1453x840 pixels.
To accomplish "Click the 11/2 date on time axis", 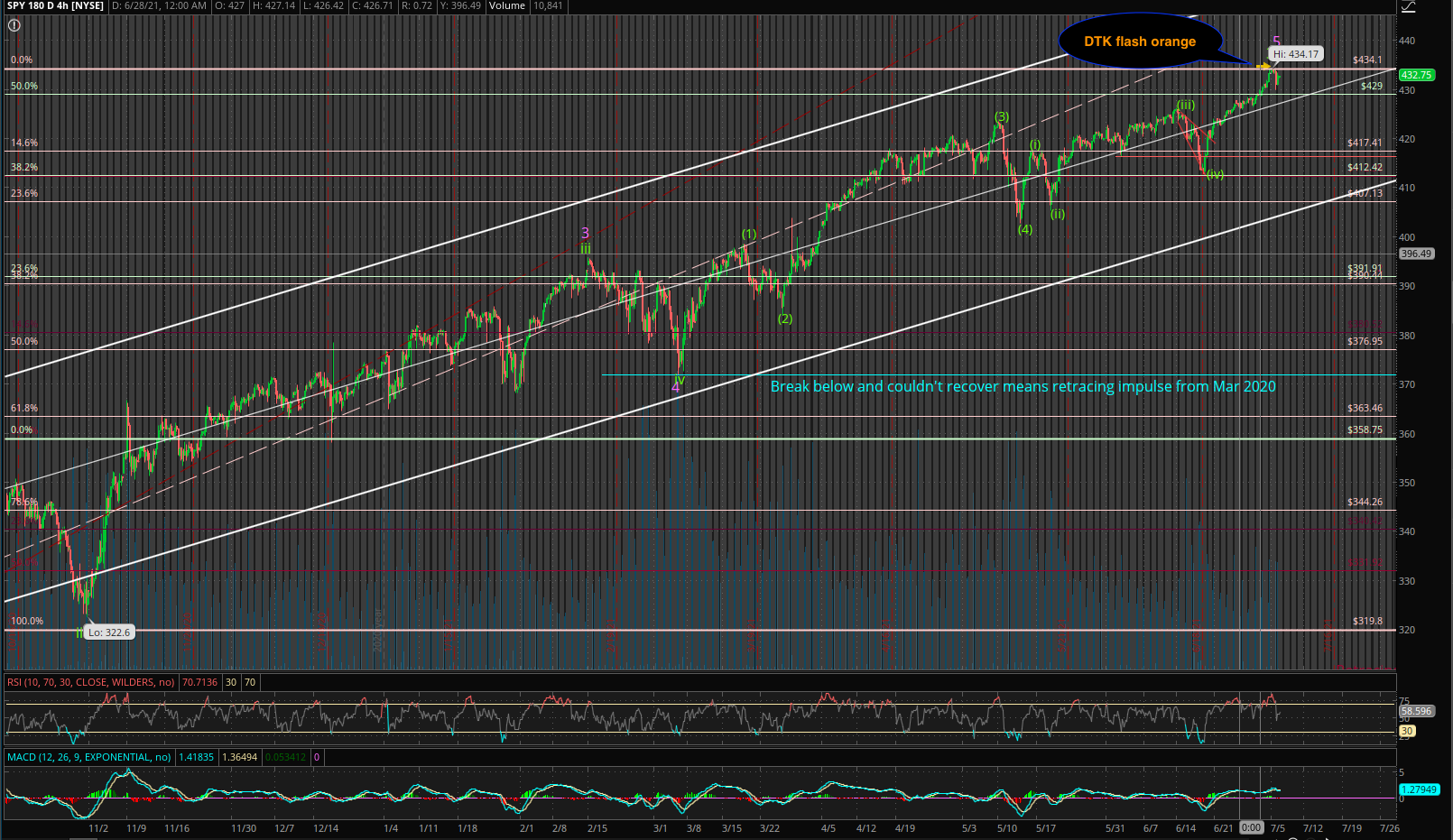I will 98,827.
